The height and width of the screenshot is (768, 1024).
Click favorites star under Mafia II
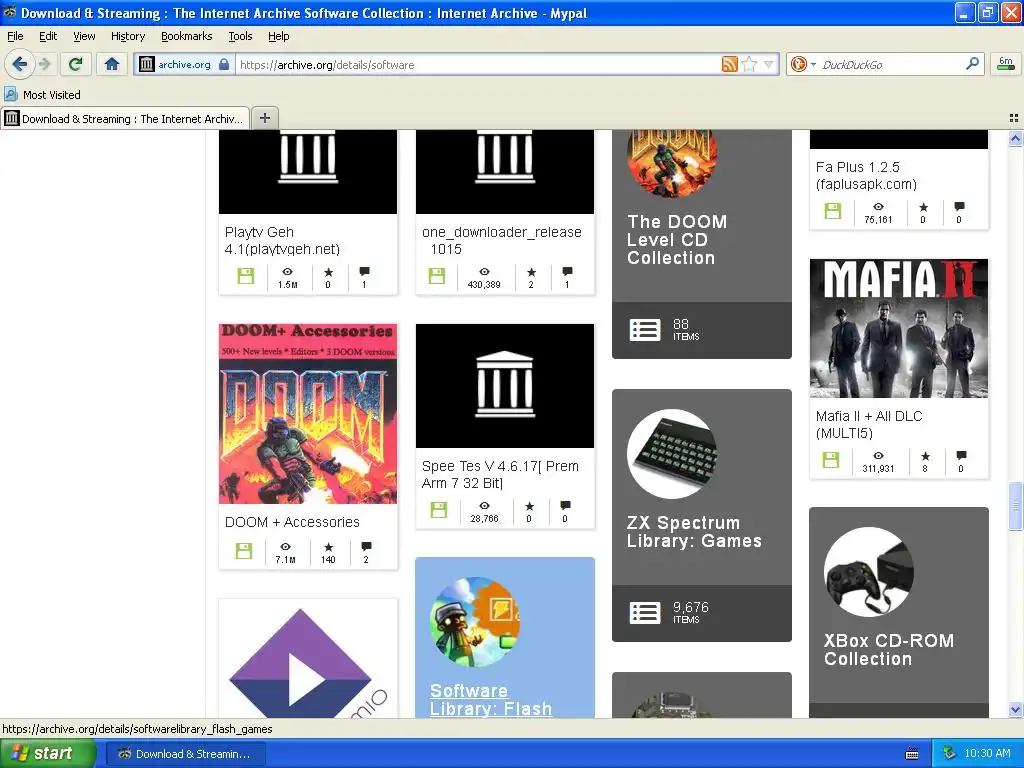[925, 456]
